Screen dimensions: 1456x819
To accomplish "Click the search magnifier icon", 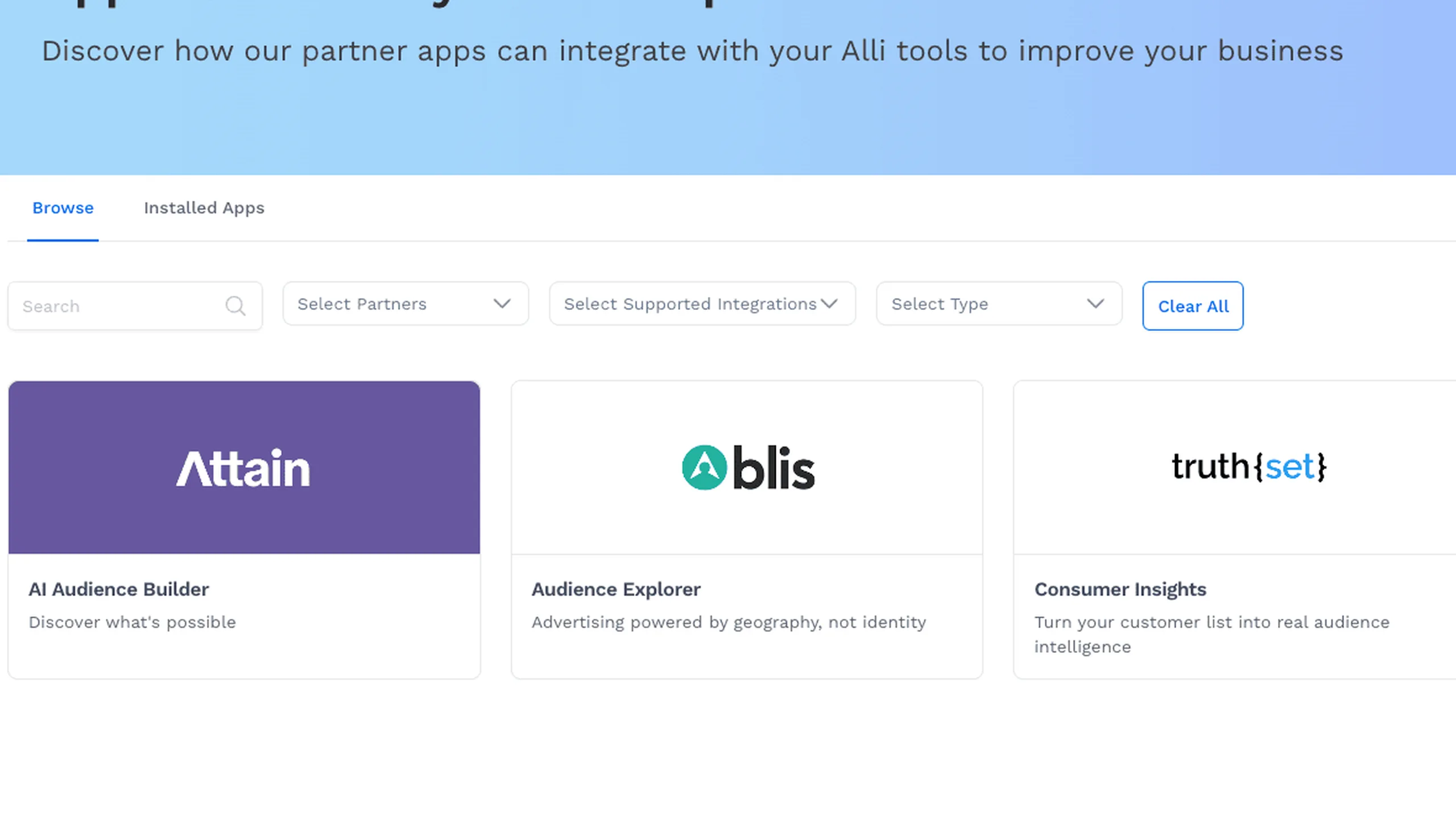I will click(235, 306).
